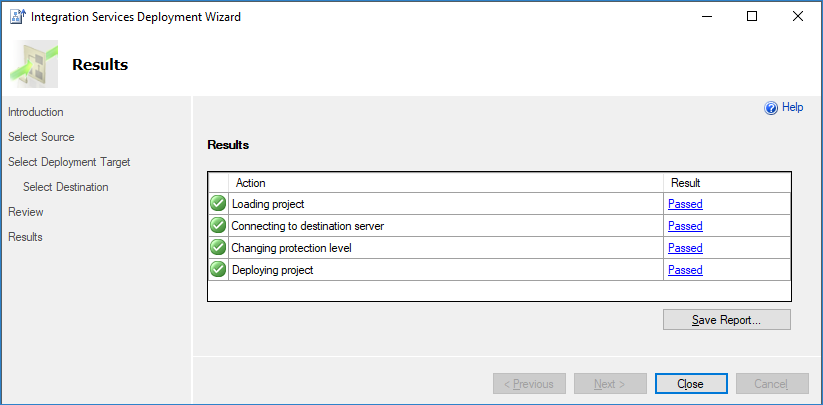823x405 pixels.
Task: Click the wizard title bar app icon
Action: pos(17,17)
